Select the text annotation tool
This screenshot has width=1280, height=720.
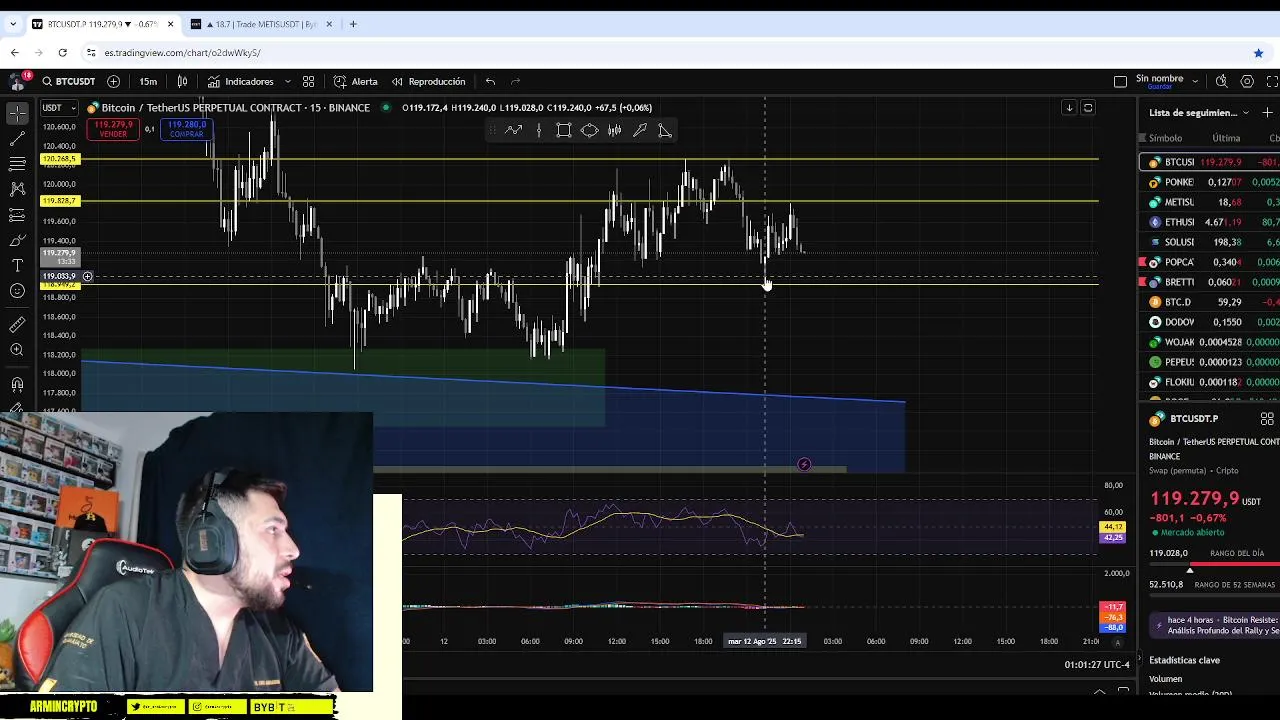click(17, 265)
